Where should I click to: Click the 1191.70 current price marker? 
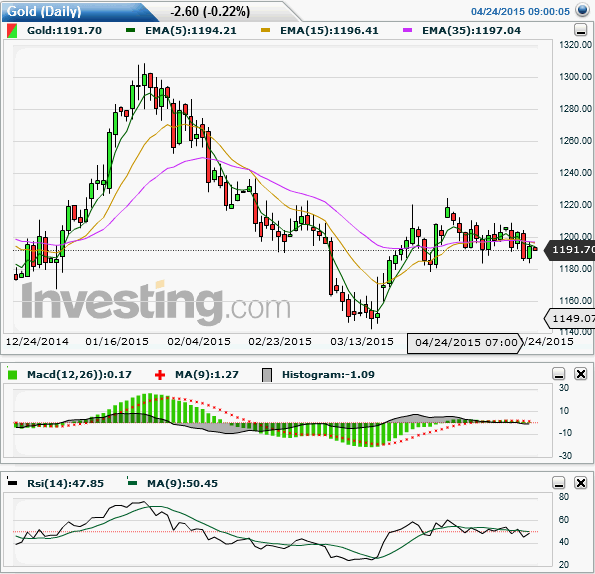point(570,250)
